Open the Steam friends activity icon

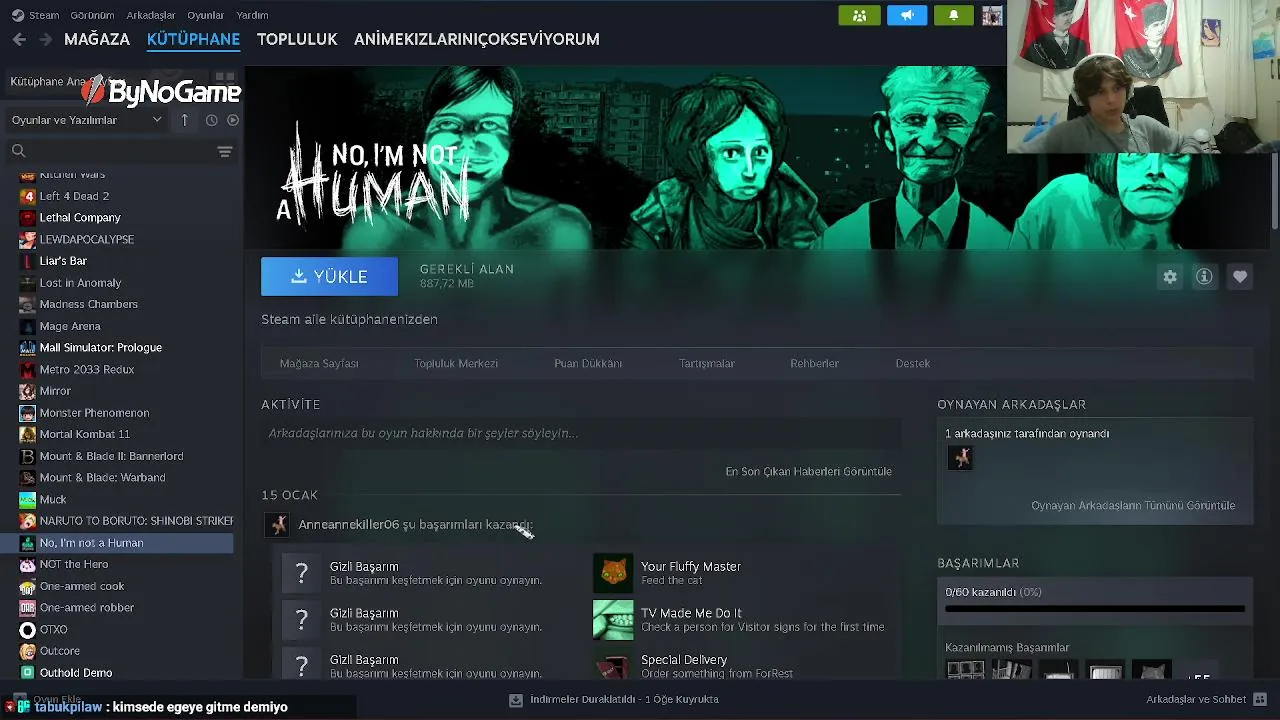click(859, 15)
